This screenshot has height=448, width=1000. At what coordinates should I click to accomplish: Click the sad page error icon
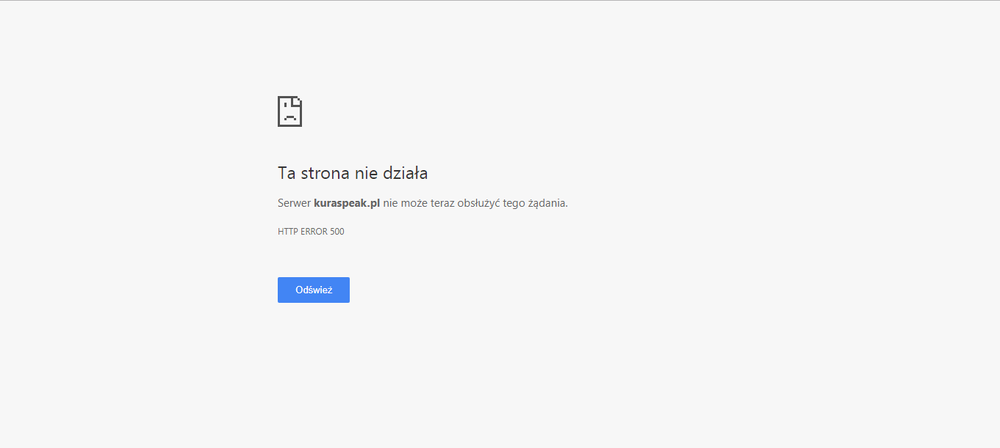coord(289,111)
